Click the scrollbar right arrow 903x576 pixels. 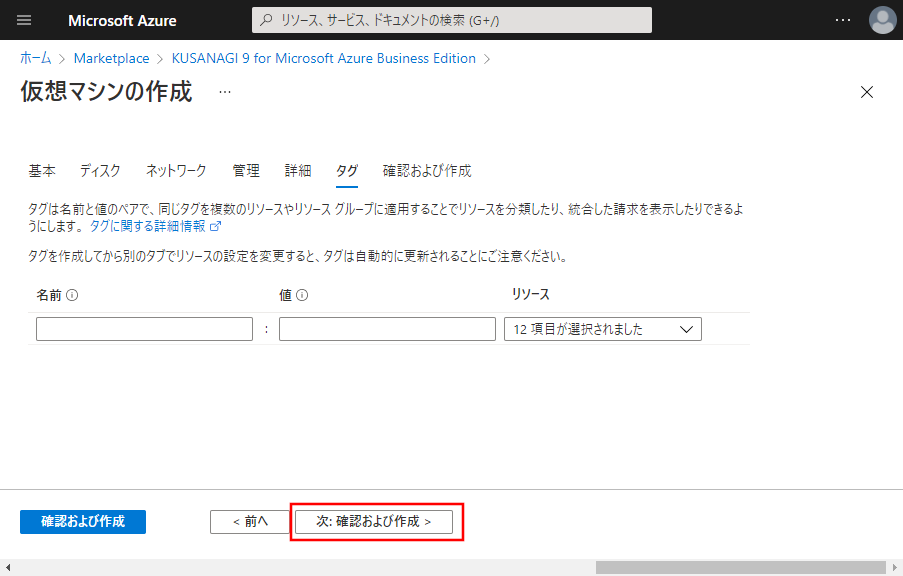tap(895, 567)
